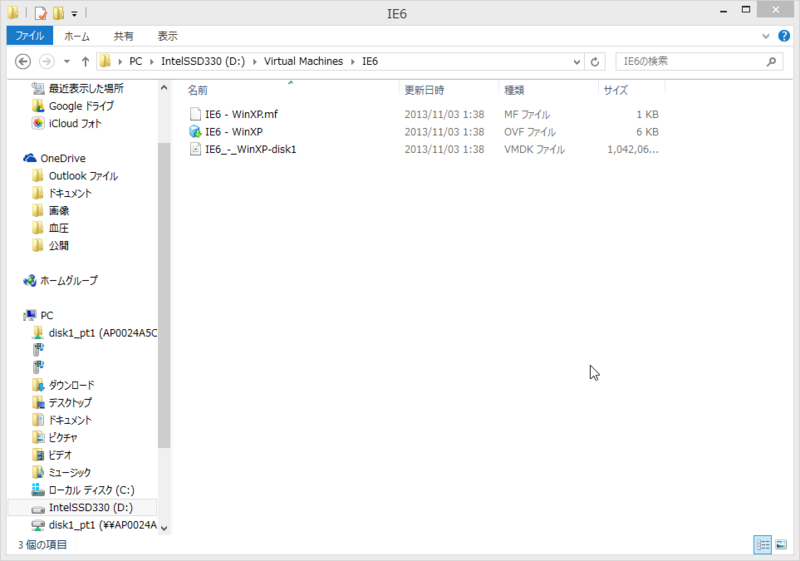Viewport: 800px width, 561px height.
Task: Open the Help question mark
Action: click(784, 36)
